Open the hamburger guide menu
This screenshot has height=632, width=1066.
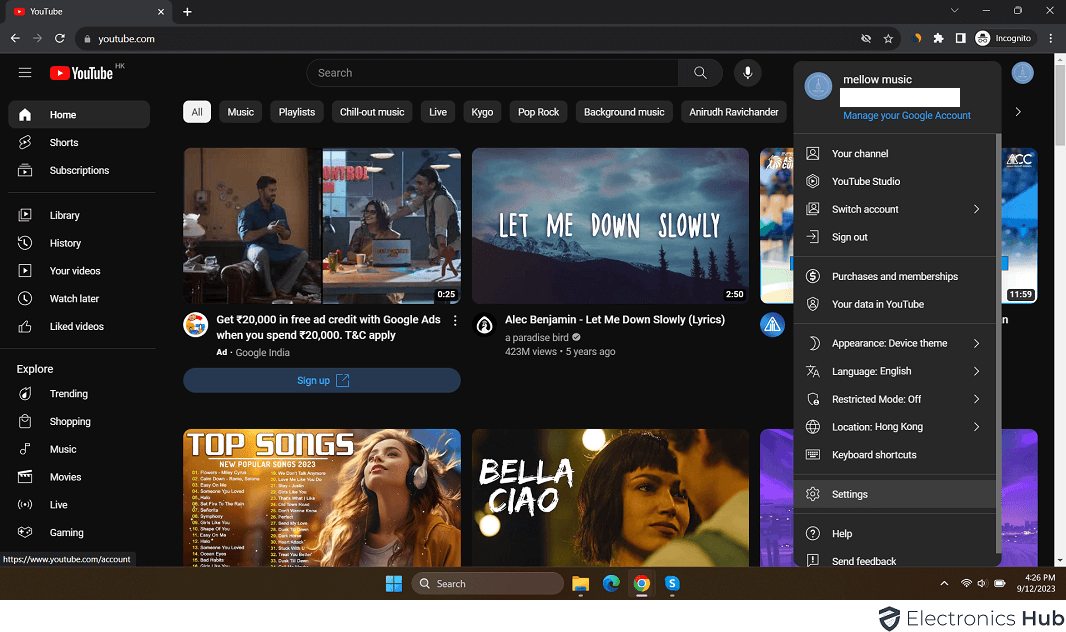[x=25, y=73]
